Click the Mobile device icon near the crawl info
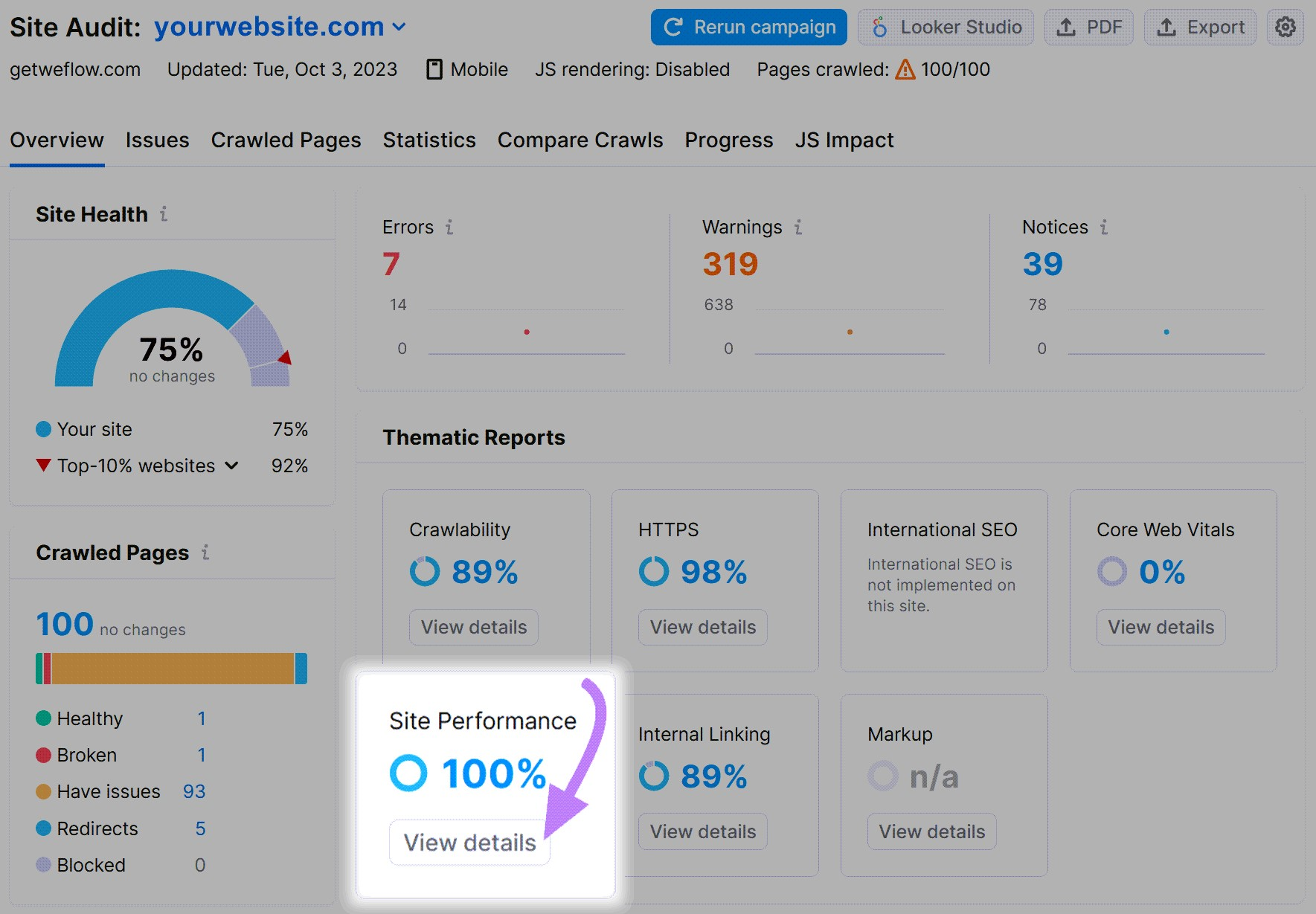The height and width of the screenshot is (914, 1316). [434, 69]
